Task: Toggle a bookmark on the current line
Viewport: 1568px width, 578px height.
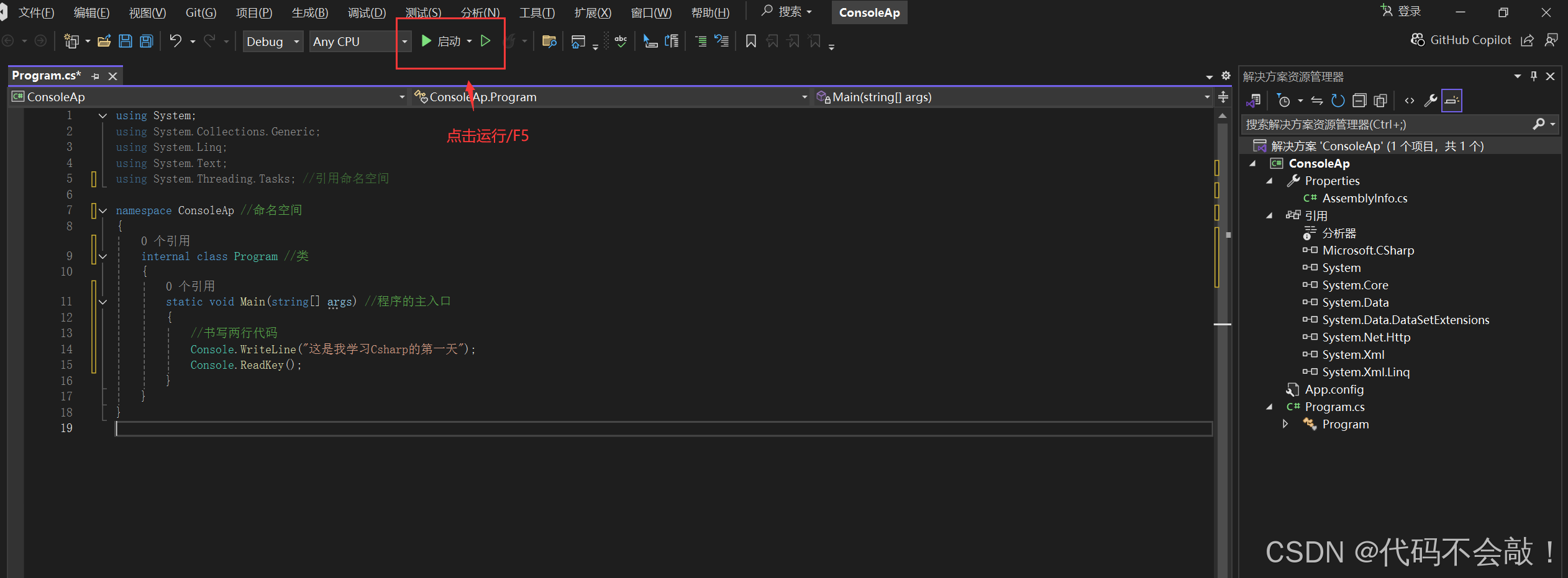Action: click(x=751, y=42)
